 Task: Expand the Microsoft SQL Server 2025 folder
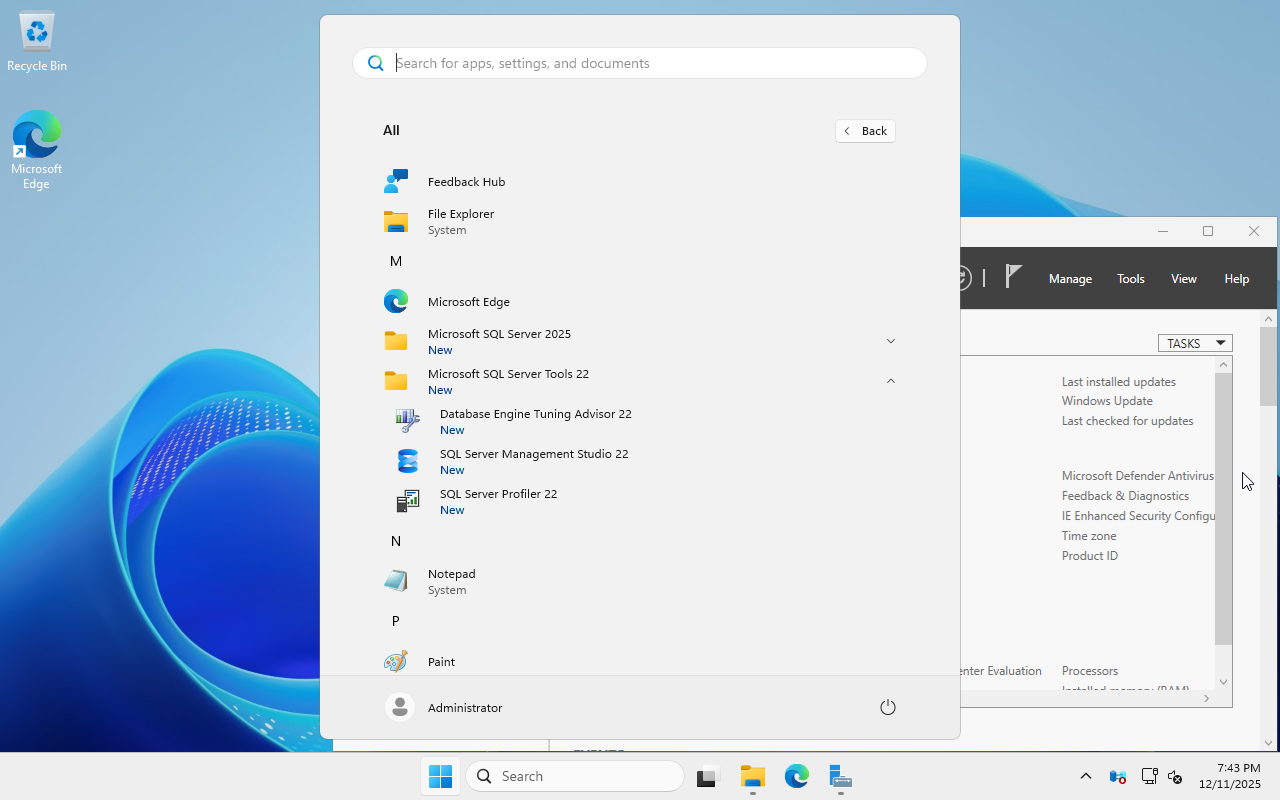(890, 341)
